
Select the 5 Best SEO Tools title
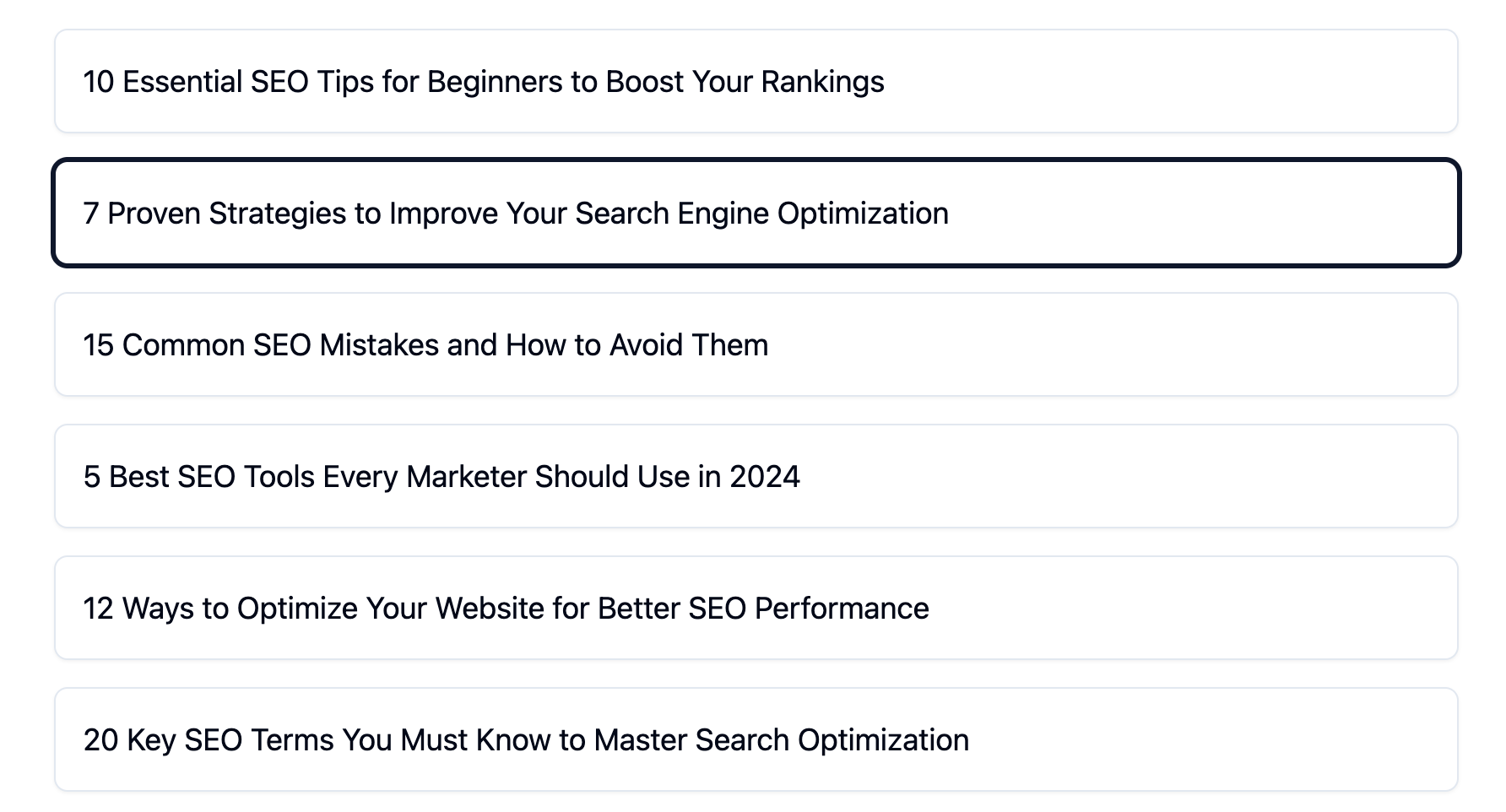pos(441,477)
